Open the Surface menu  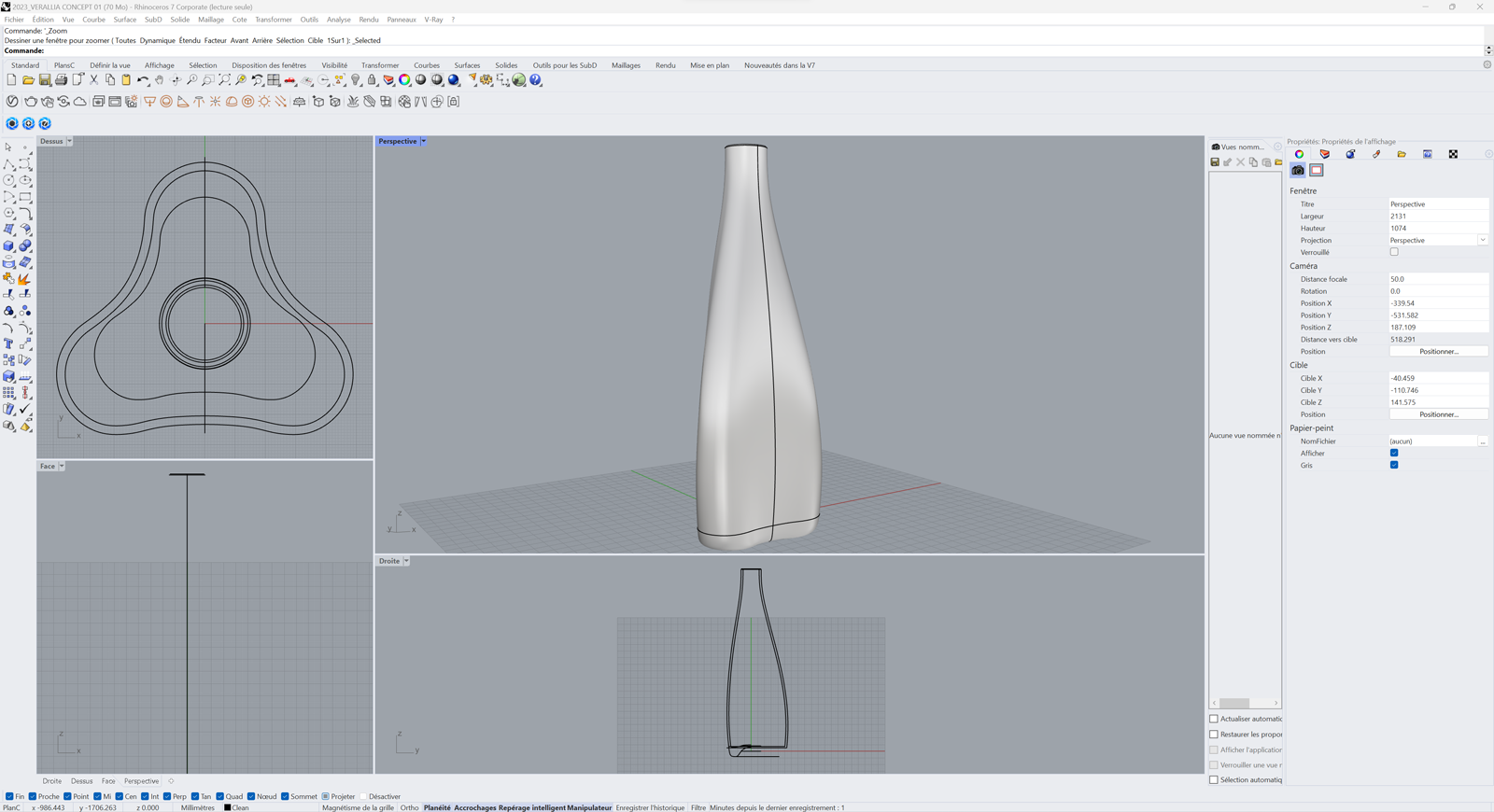click(x=125, y=20)
